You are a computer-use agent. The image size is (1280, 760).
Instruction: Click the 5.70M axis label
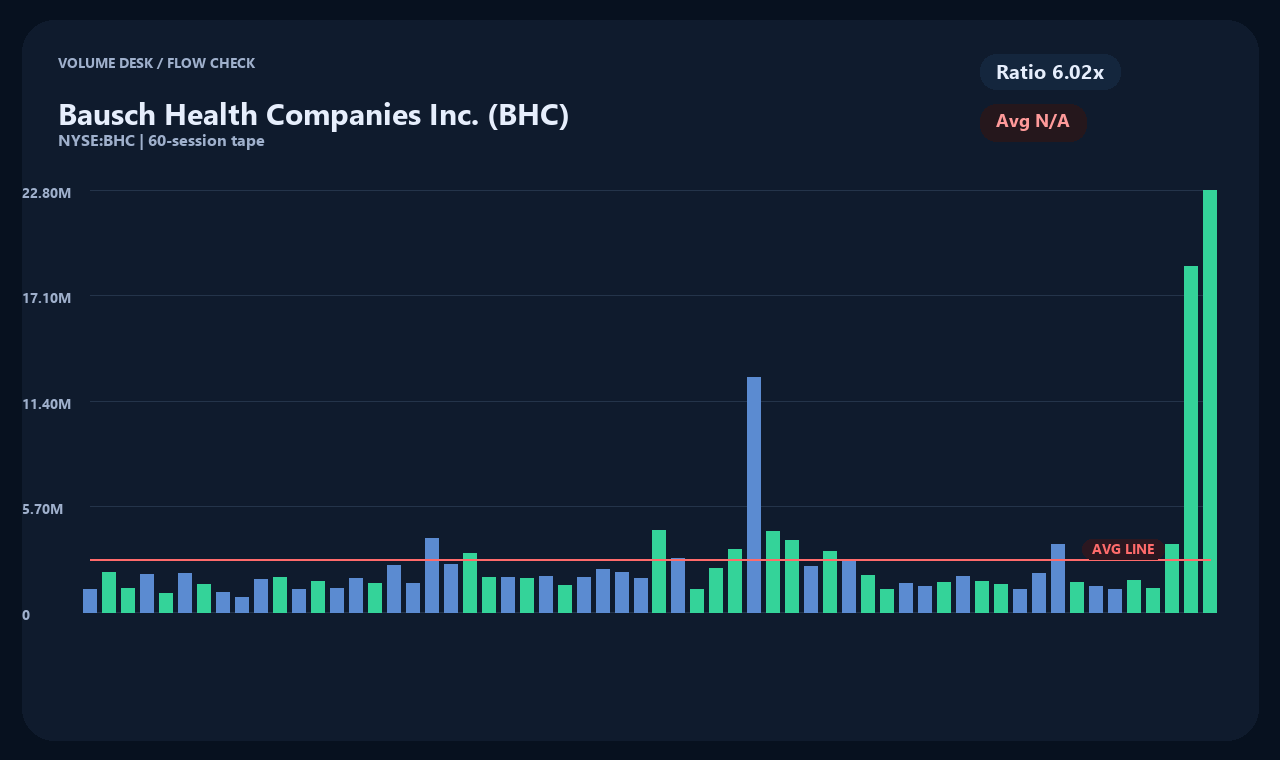point(43,508)
